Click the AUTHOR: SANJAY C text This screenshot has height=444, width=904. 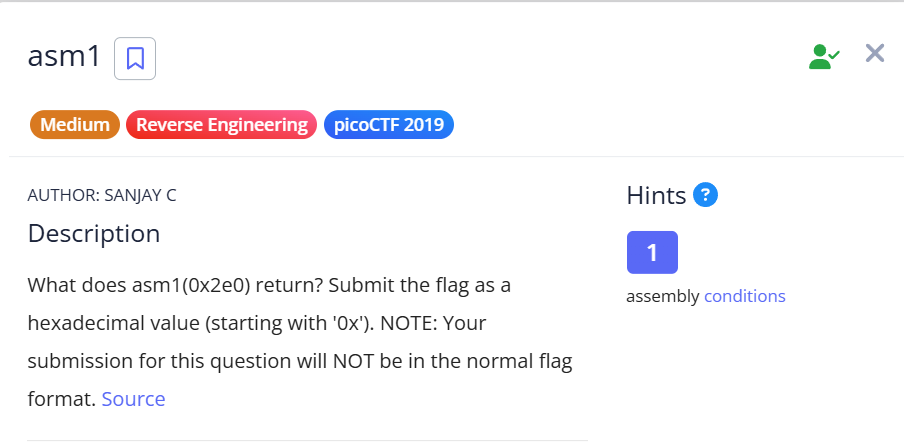coord(102,195)
